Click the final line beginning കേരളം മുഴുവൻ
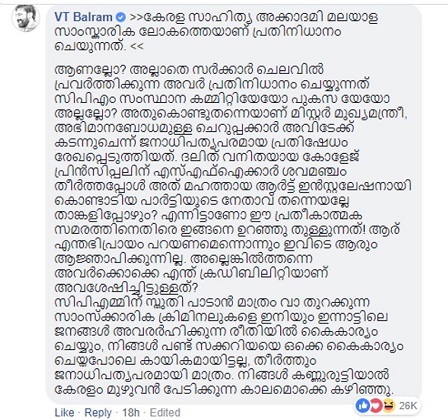Screen dimensions: 448x420 [224, 390]
